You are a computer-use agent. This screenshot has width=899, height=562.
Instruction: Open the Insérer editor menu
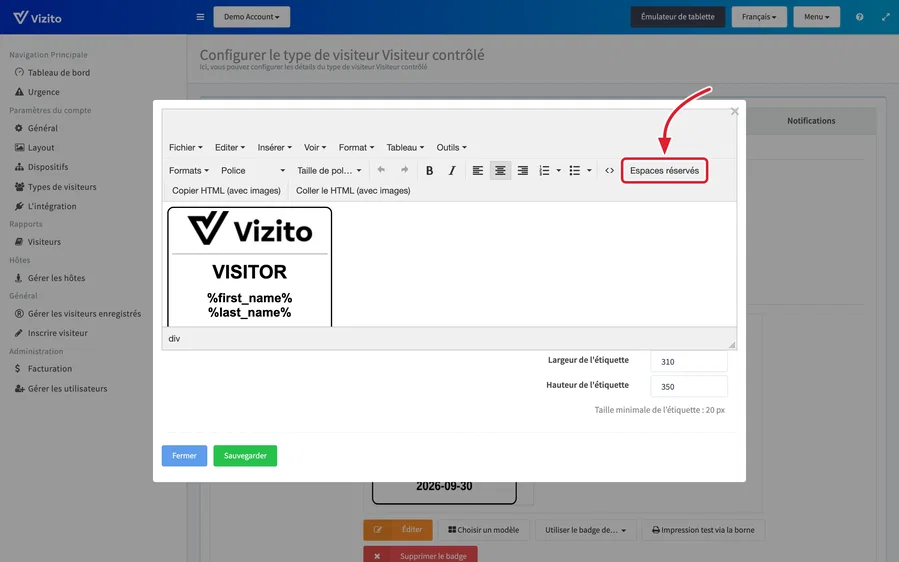(275, 147)
